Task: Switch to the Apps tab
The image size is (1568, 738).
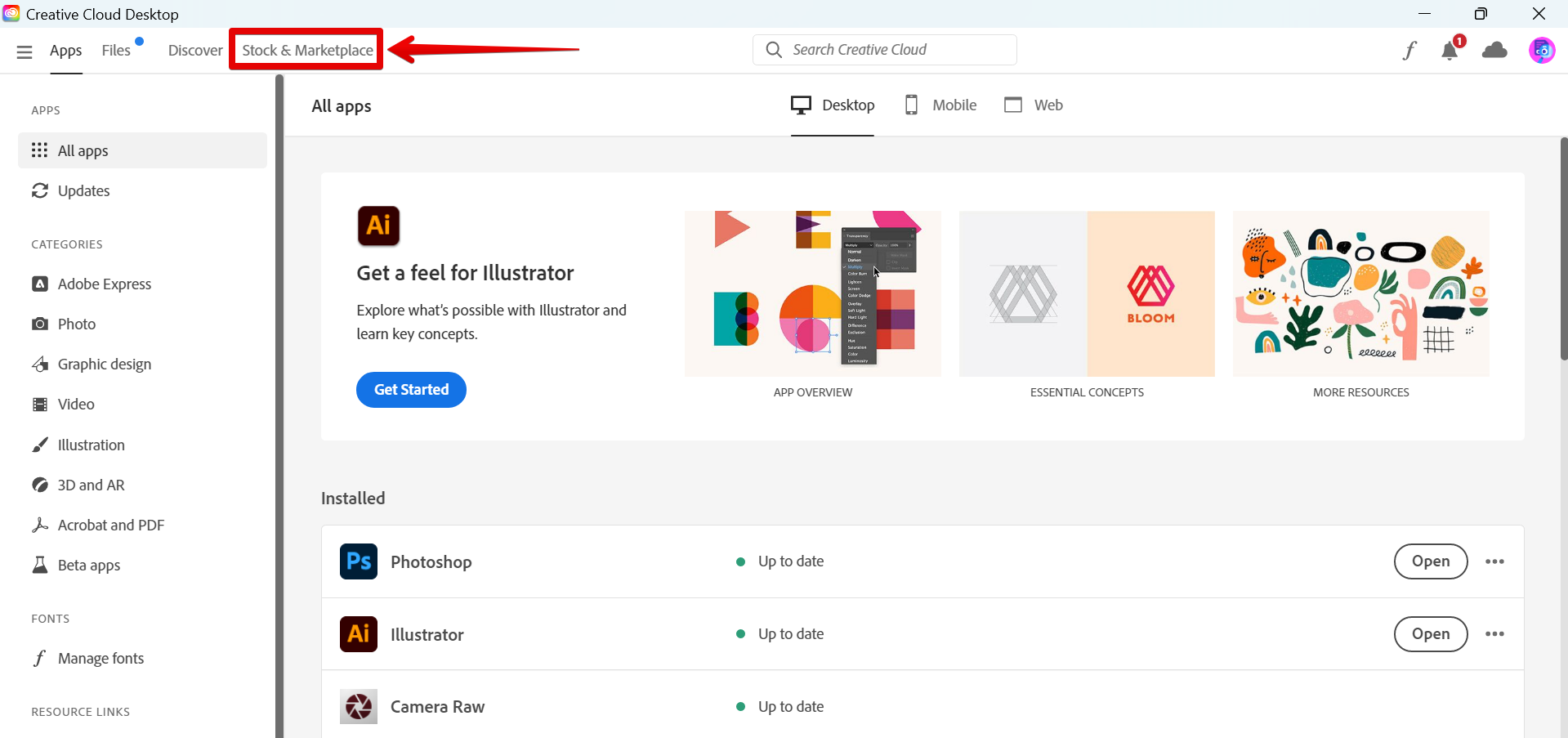Action: click(x=66, y=51)
